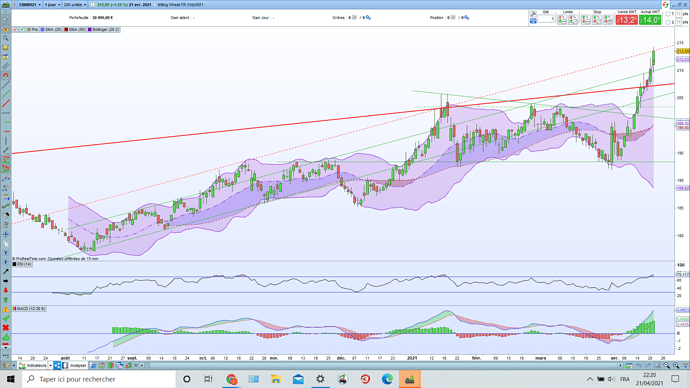Image resolution: width=690 pixels, height=388 pixels.
Task: Click the green Achat MKT buy button
Action: (x=650, y=20)
